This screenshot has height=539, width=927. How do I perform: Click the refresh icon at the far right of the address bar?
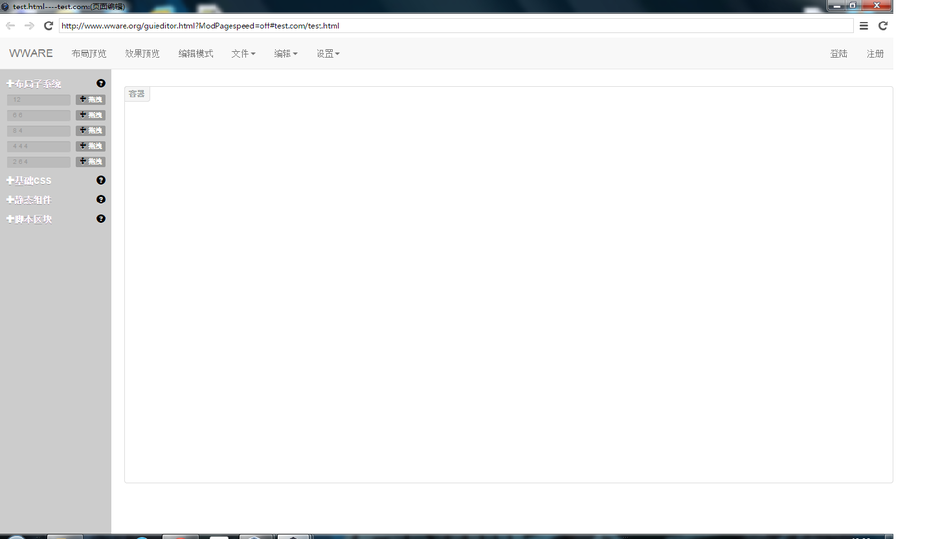[x=883, y=25]
